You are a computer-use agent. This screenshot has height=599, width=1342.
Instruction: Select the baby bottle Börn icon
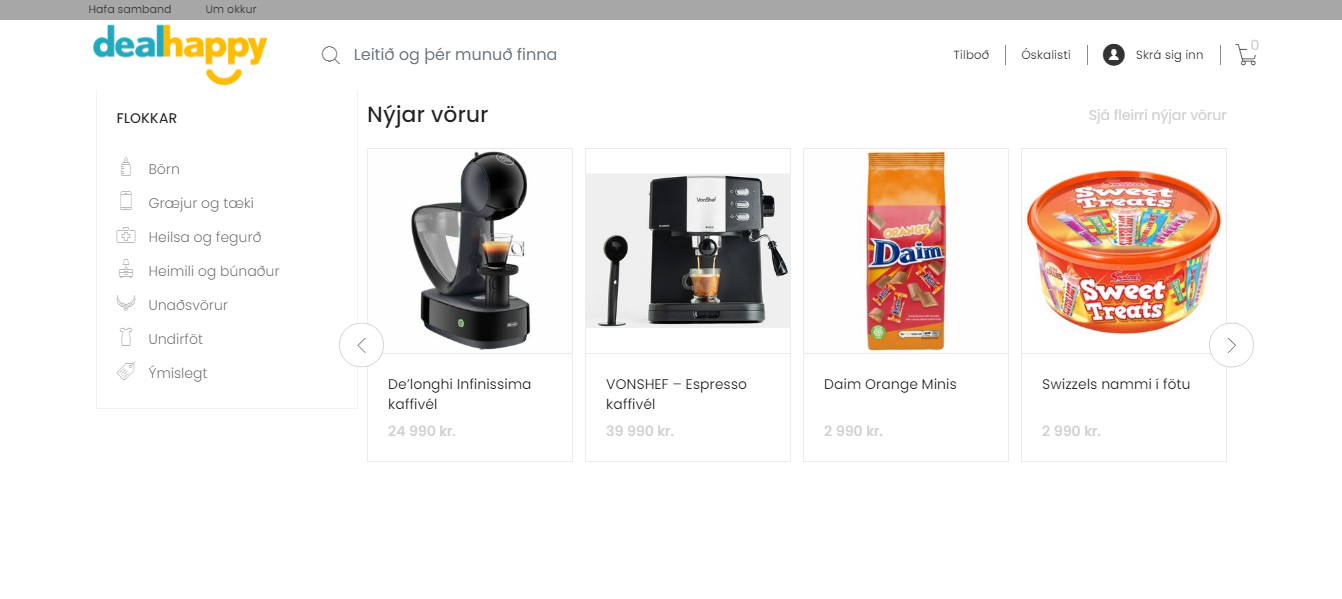pyautogui.click(x=126, y=168)
